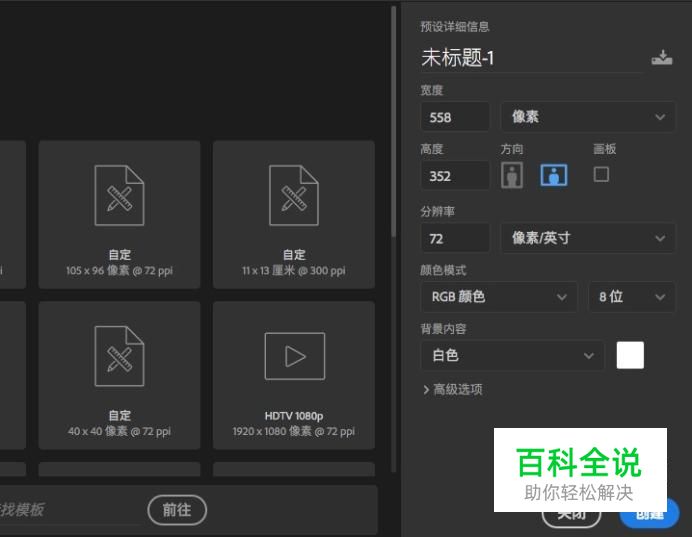Click the document icon of 105 x 96 preset

coord(119,195)
